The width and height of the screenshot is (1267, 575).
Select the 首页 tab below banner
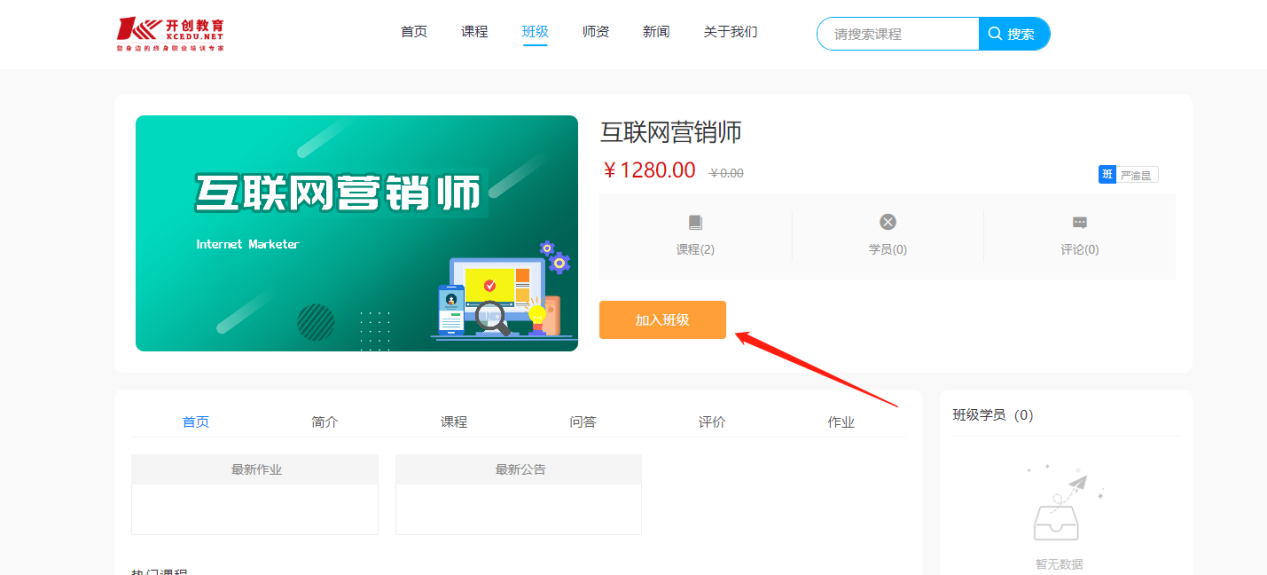click(x=196, y=422)
